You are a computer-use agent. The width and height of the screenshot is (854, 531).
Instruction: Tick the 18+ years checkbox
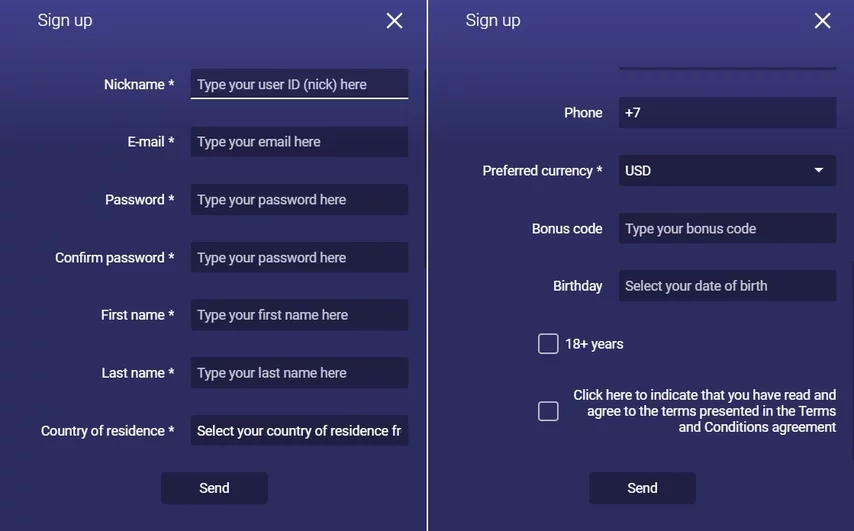(x=548, y=344)
